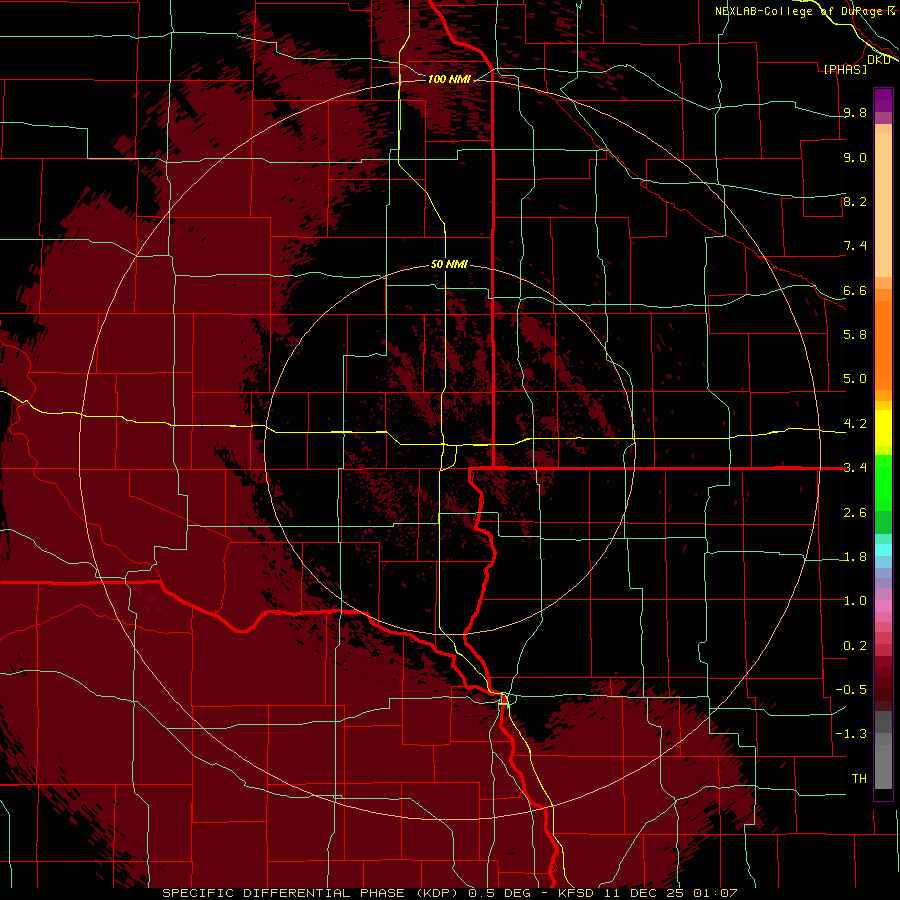This screenshot has height=900, width=900.
Task: Select the 5.0 value on color scale
Action: [x=855, y=379]
